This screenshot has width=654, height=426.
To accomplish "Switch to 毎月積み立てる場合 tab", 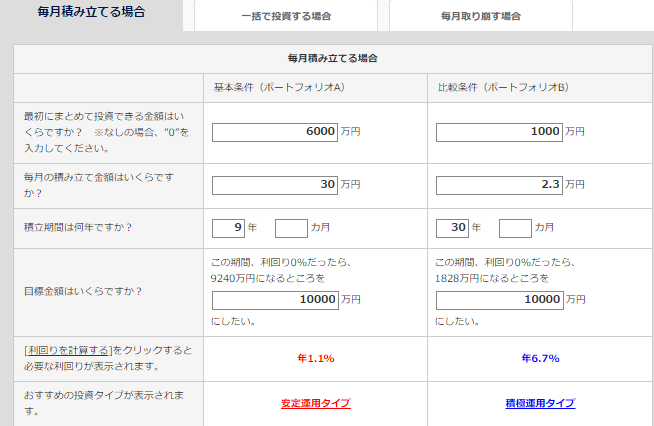I will pos(91,13).
